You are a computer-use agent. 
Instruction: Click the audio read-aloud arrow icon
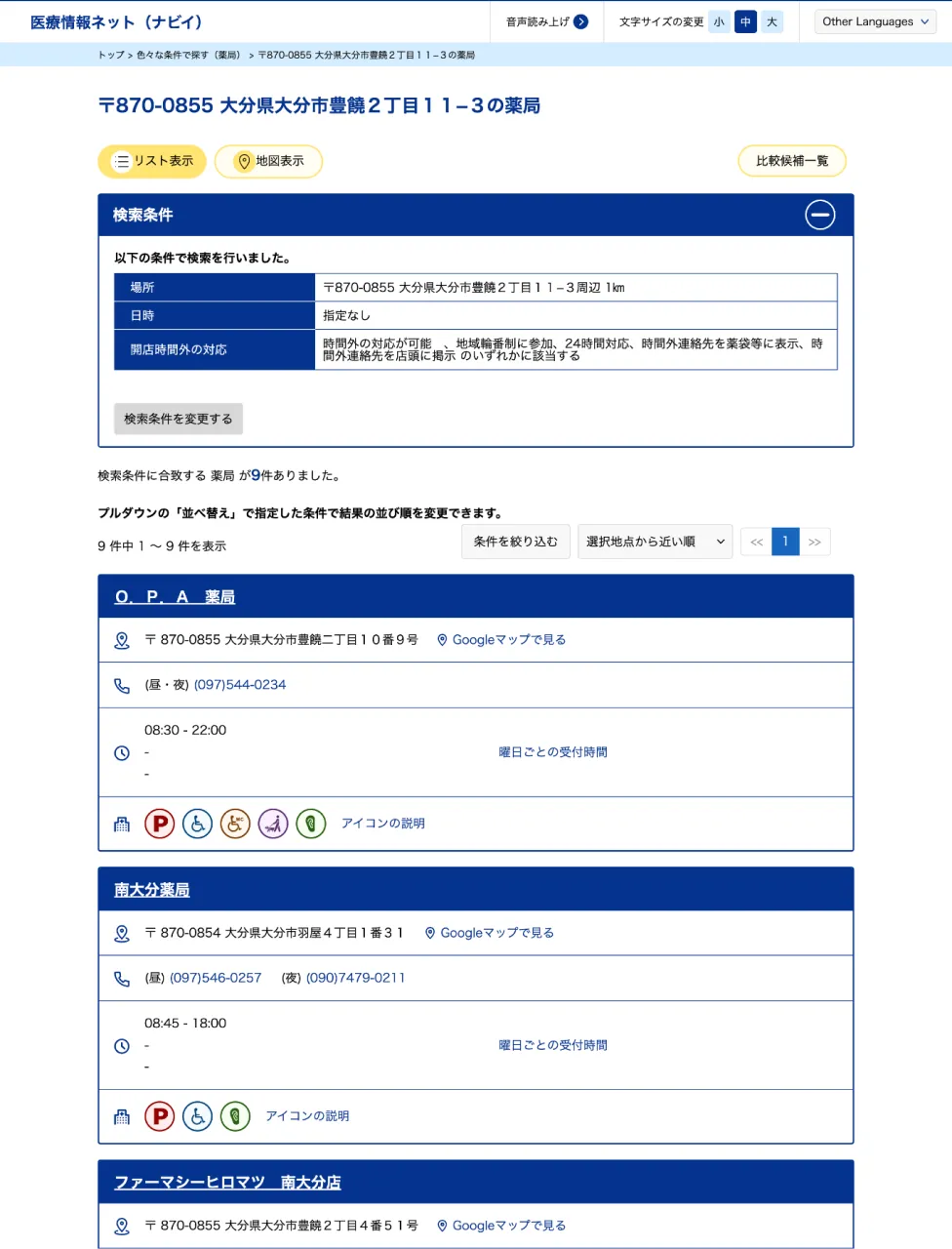(581, 21)
